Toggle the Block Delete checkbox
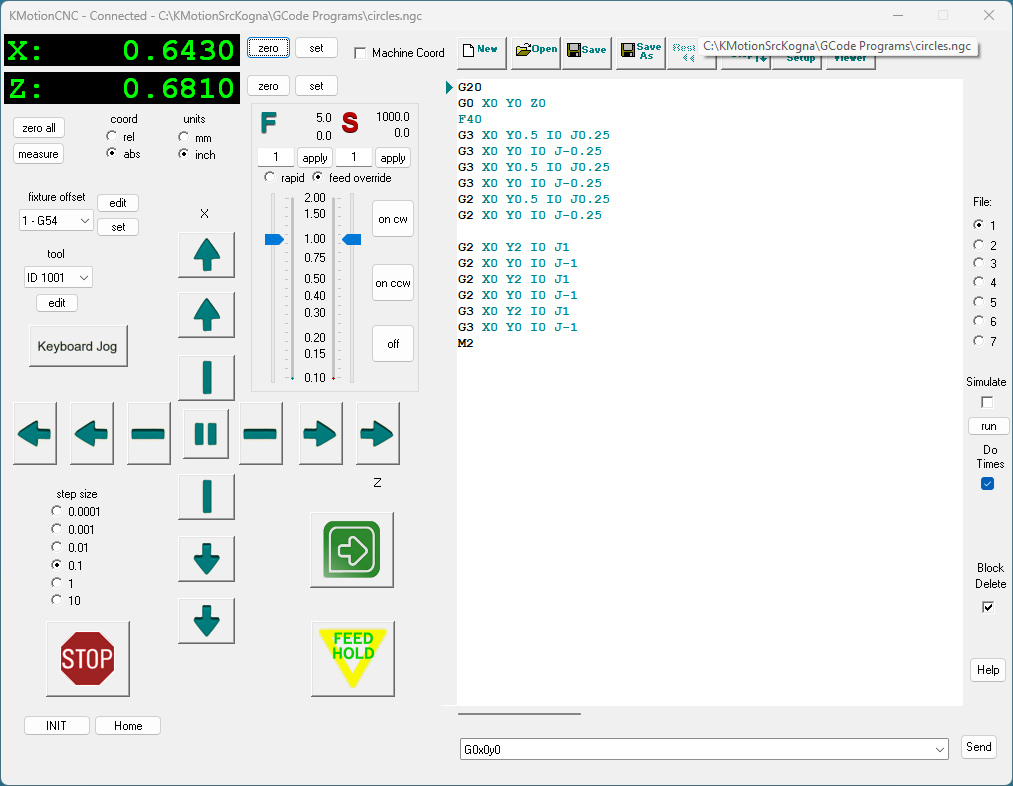The image size is (1013, 786). (988, 607)
